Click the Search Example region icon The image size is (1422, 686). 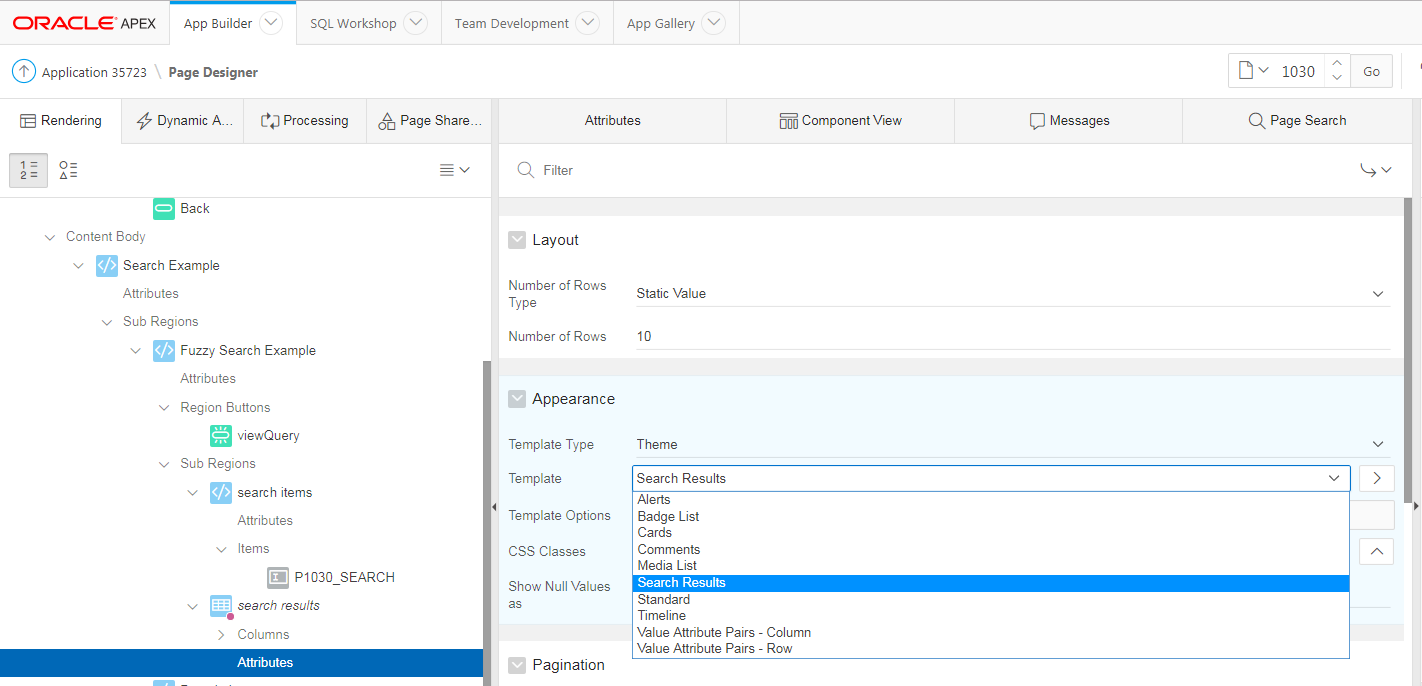point(107,265)
